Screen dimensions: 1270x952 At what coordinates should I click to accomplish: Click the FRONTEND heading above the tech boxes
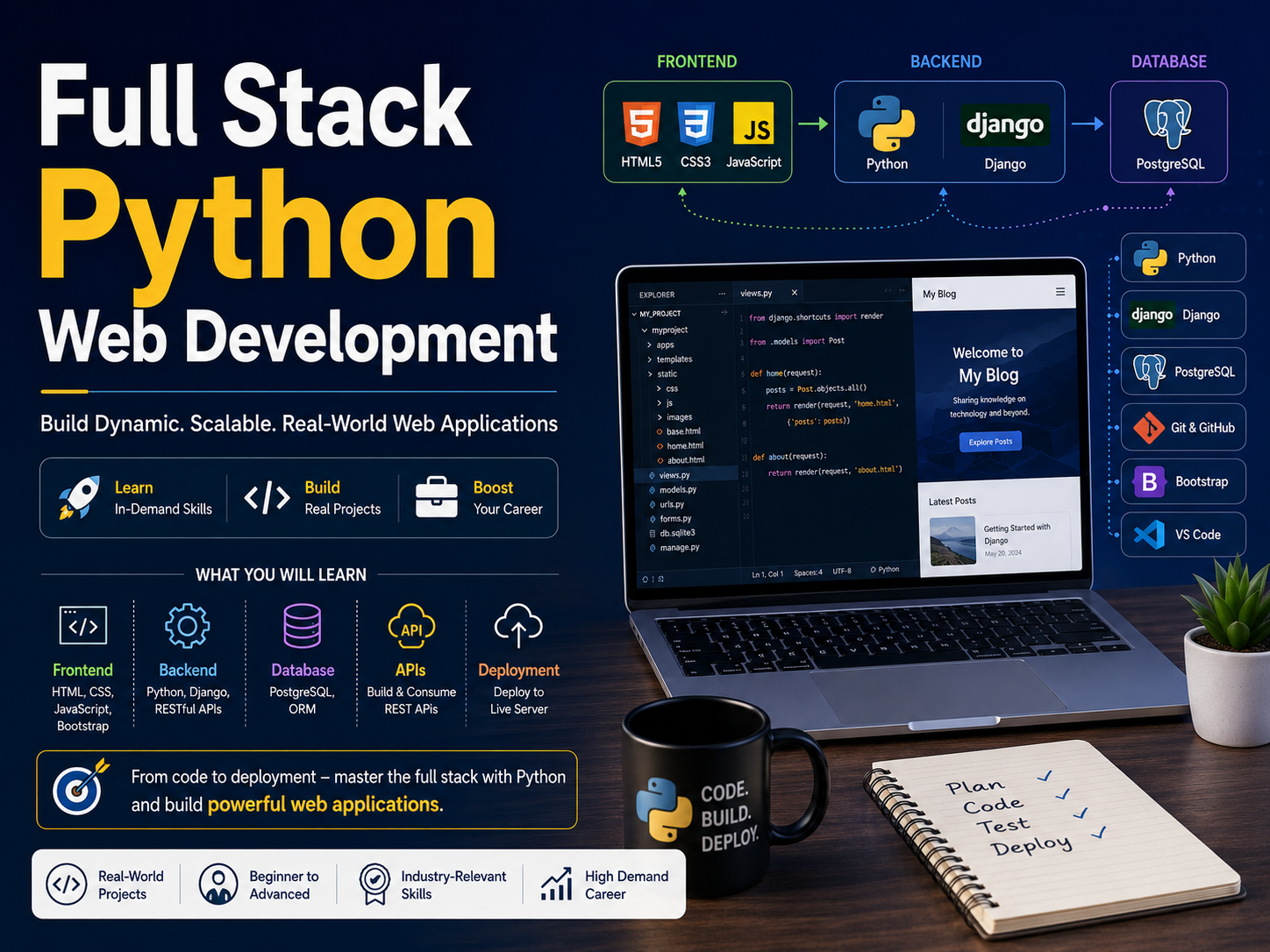point(696,61)
